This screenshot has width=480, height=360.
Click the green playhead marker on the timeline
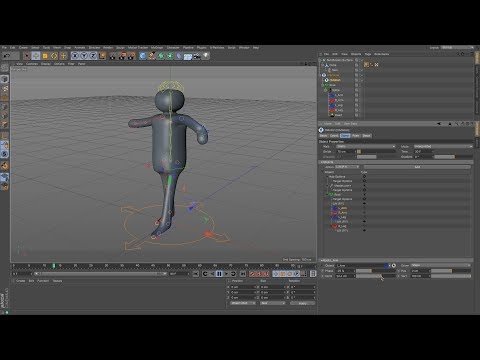coord(54,266)
